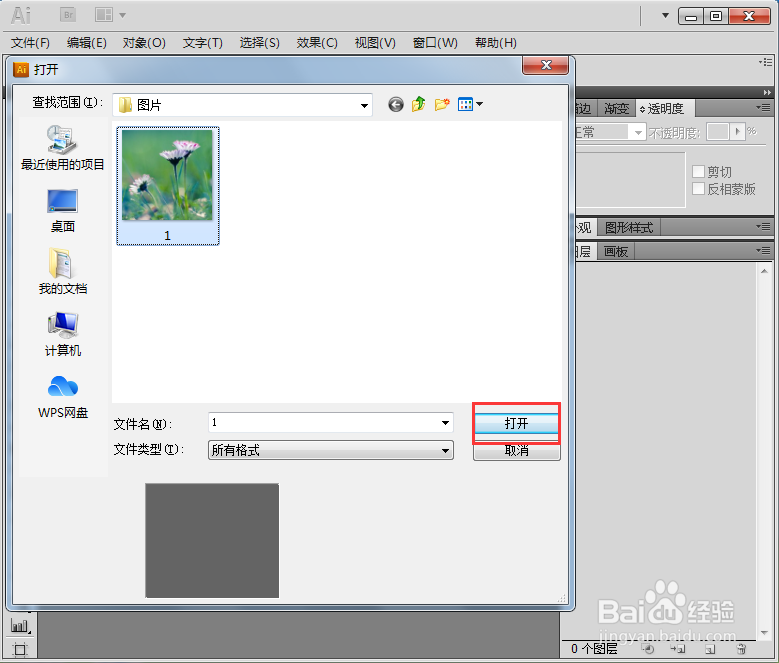Switch to the 渐变 tab
779x663 pixels.
[616, 108]
